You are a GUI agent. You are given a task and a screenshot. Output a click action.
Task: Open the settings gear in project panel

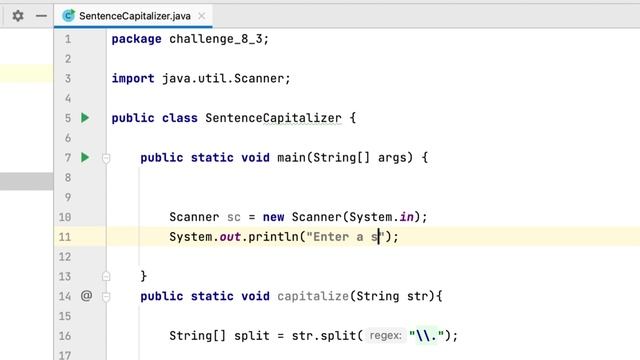point(18,16)
